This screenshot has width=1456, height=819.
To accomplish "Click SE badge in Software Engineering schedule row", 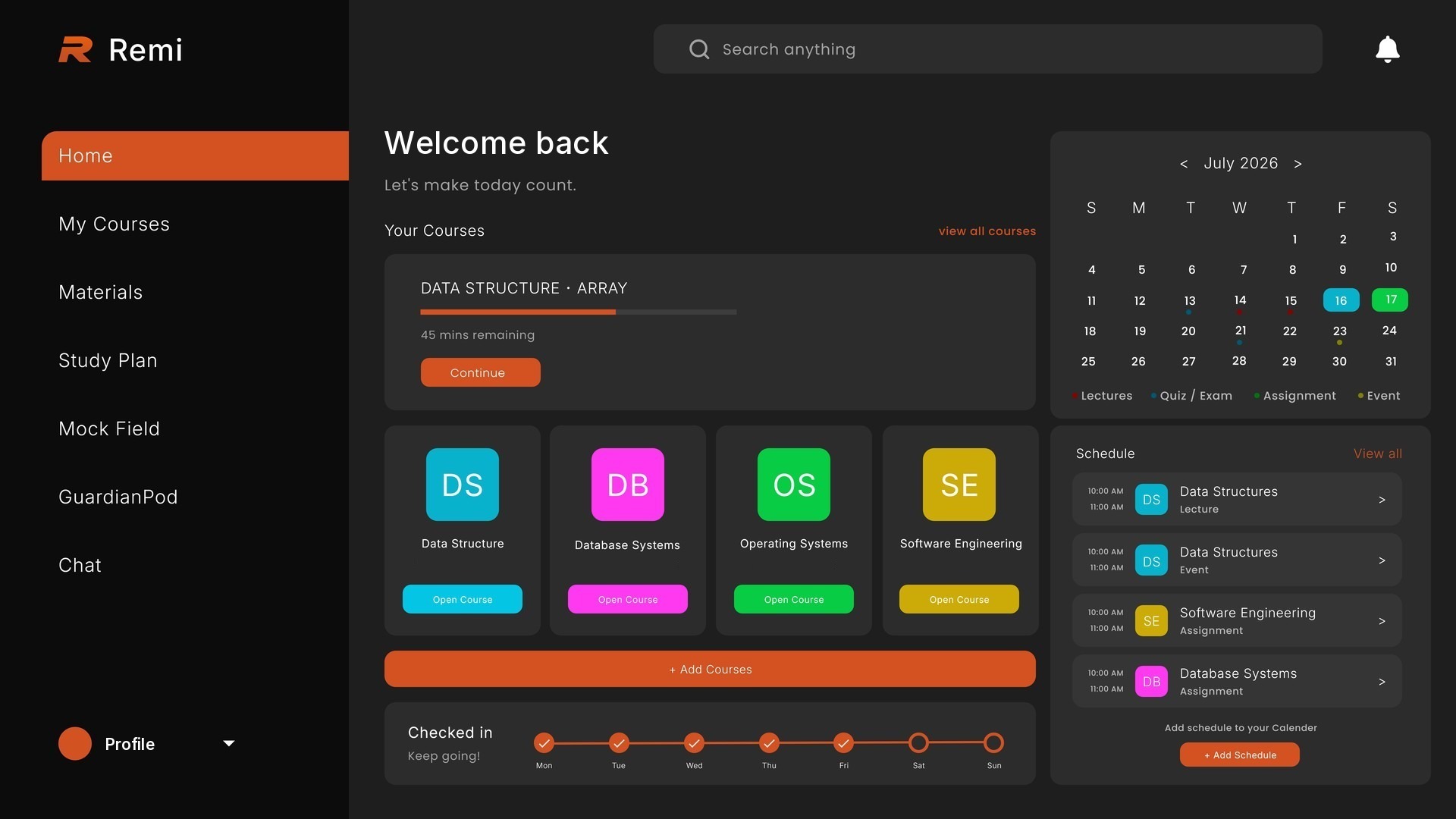I will click(x=1151, y=620).
